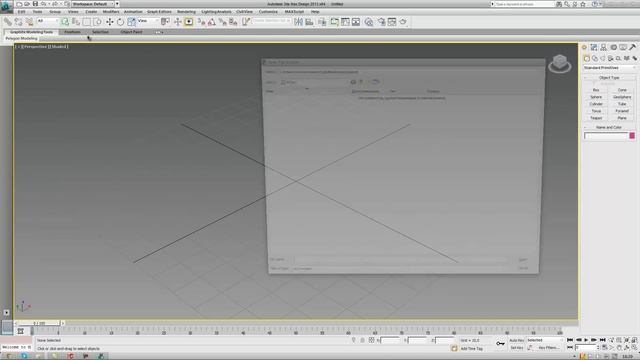Select the Cameras category in Create panel

pyautogui.click(x=611, y=58)
